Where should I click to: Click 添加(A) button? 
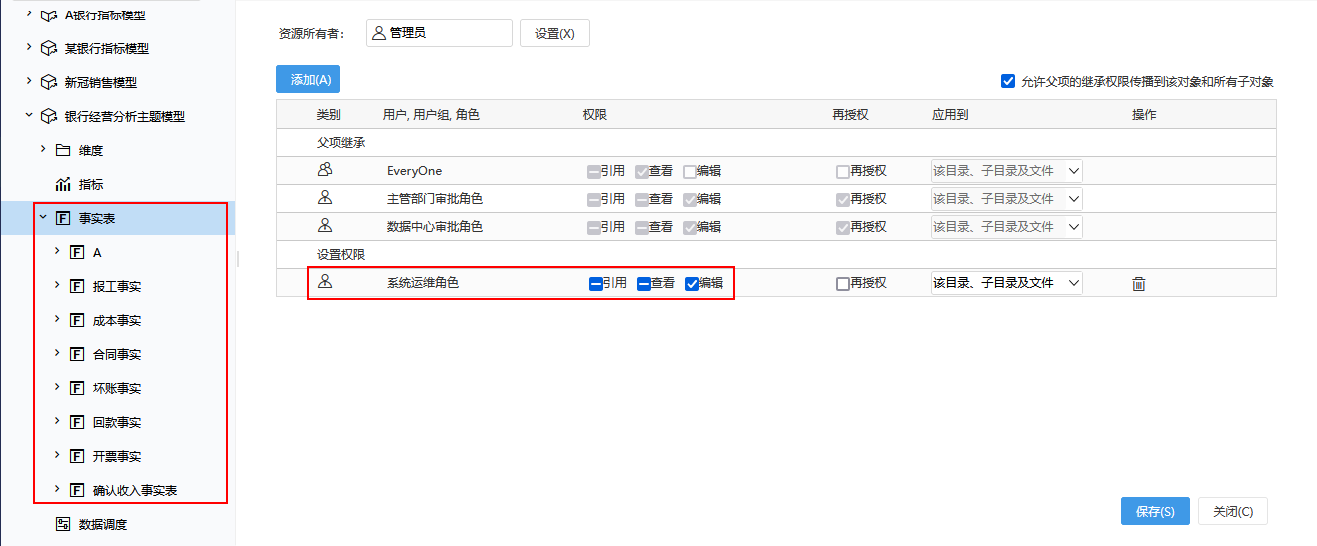[308, 79]
